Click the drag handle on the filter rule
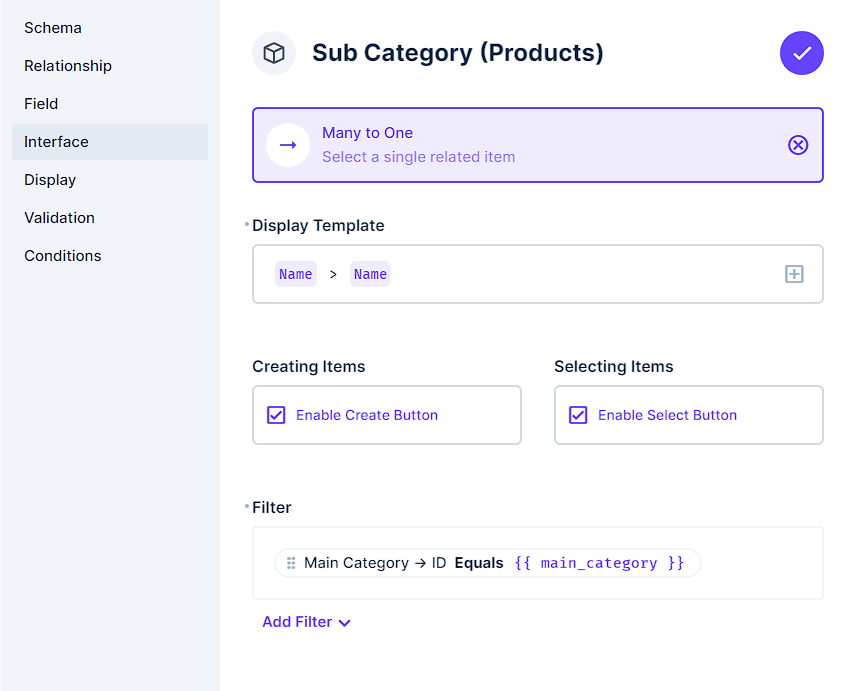The image size is (851, 691). click(x=289, y=562)
